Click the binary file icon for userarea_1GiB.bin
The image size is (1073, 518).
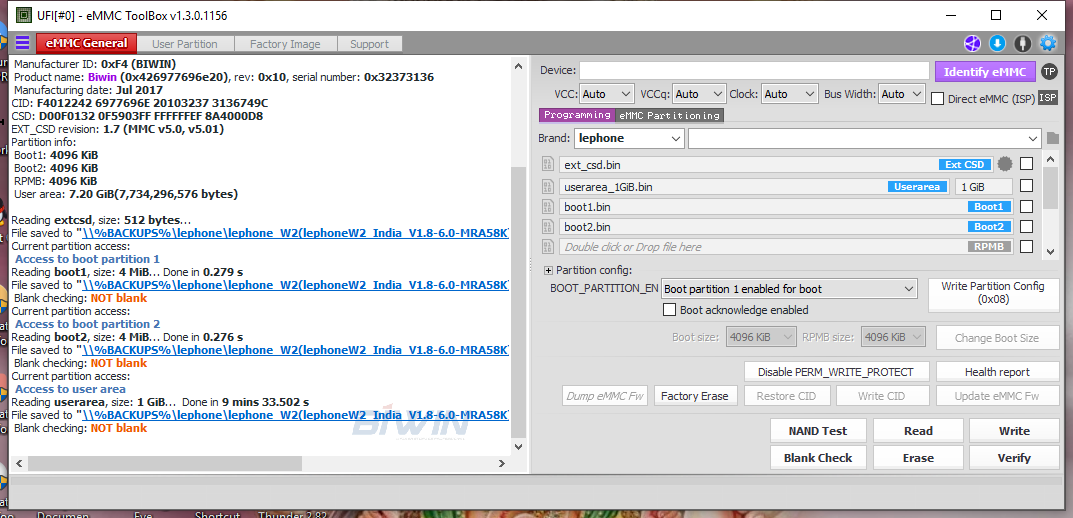pos(547,186)
